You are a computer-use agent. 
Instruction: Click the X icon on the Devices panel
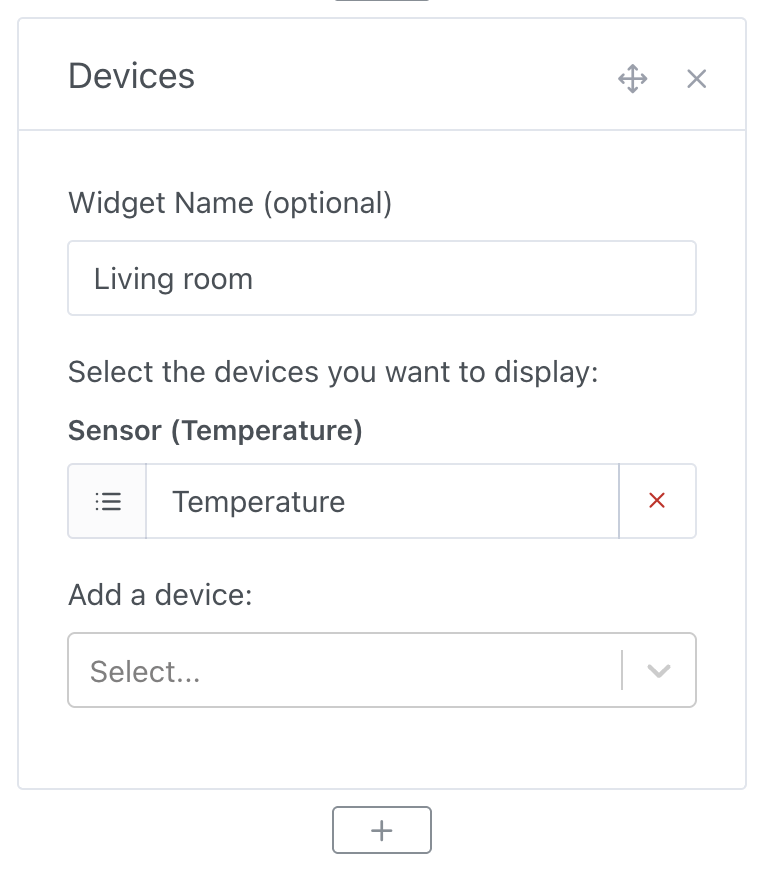(696, 78)
